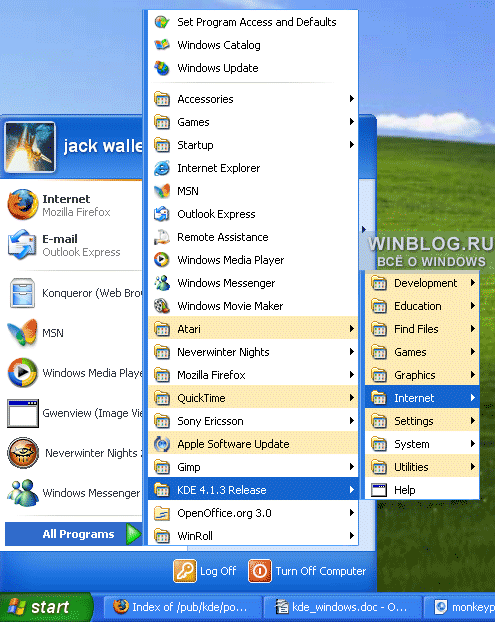The image size is (495, 622).
Task: Expand the Startup submenu
Action: point(253,145)
